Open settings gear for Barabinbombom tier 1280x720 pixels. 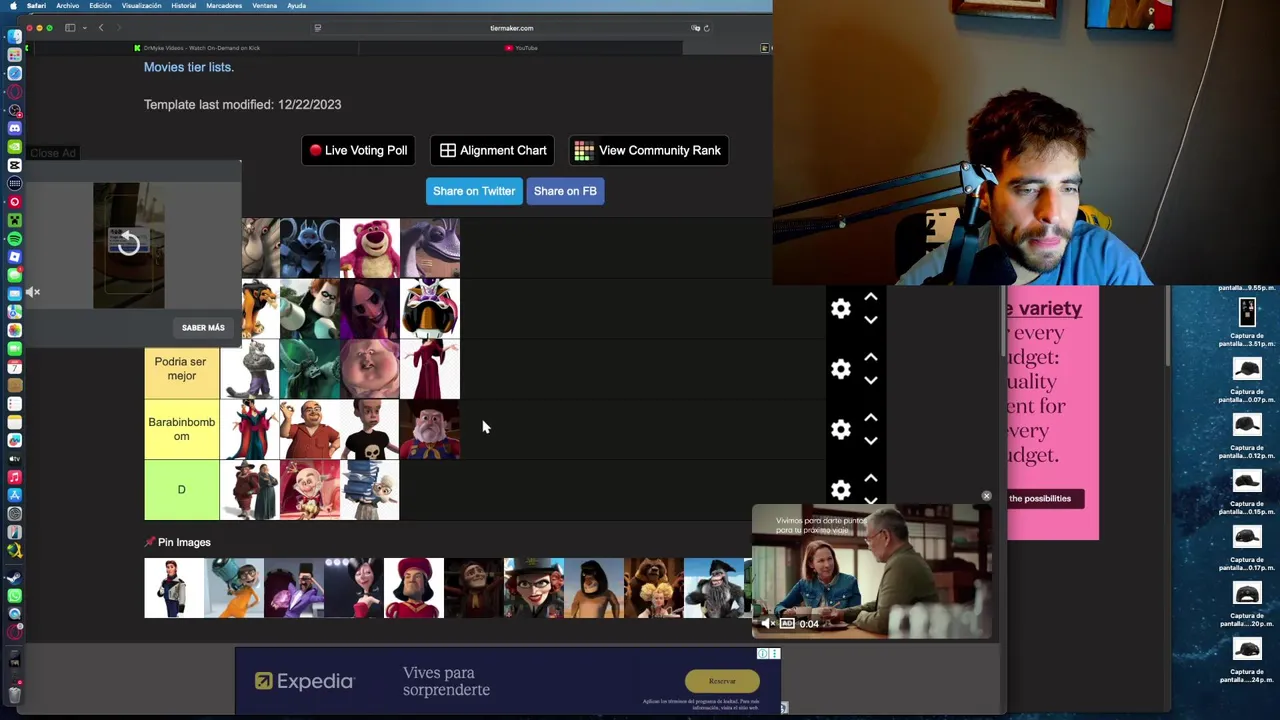click(841, 429)
